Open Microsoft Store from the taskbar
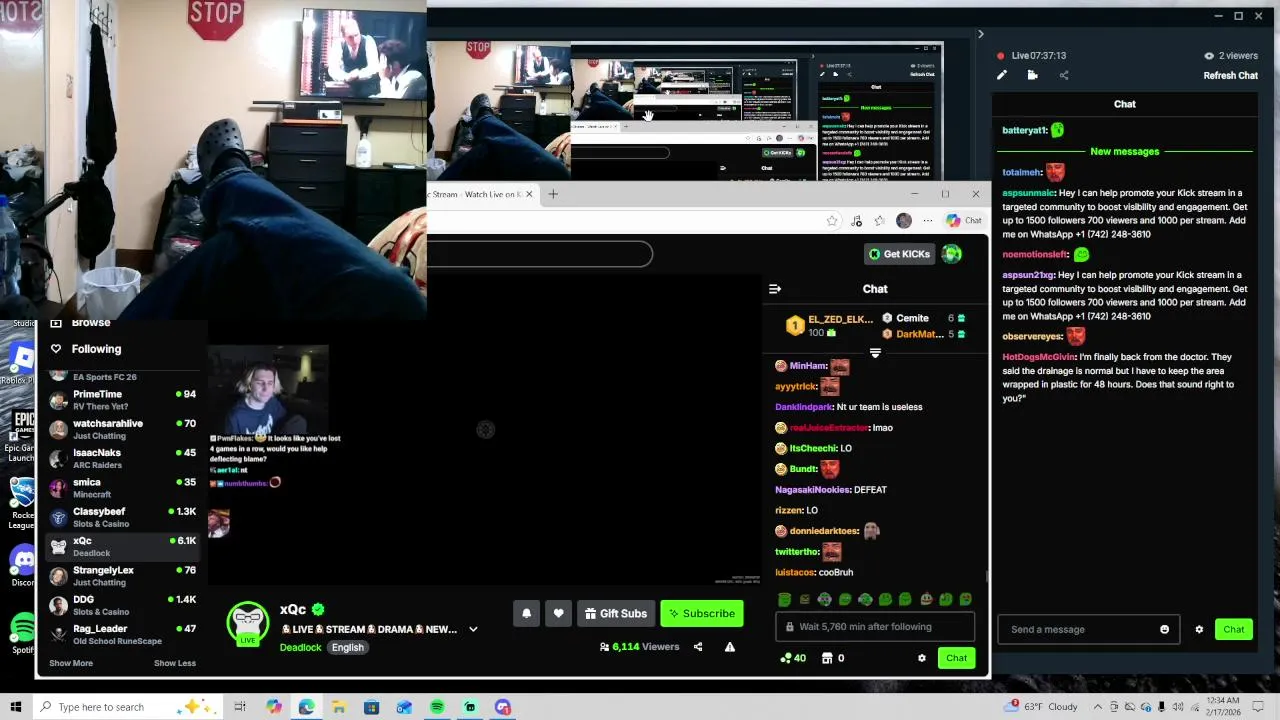Screen dimensions: 1280x720 tap(372, 707)
